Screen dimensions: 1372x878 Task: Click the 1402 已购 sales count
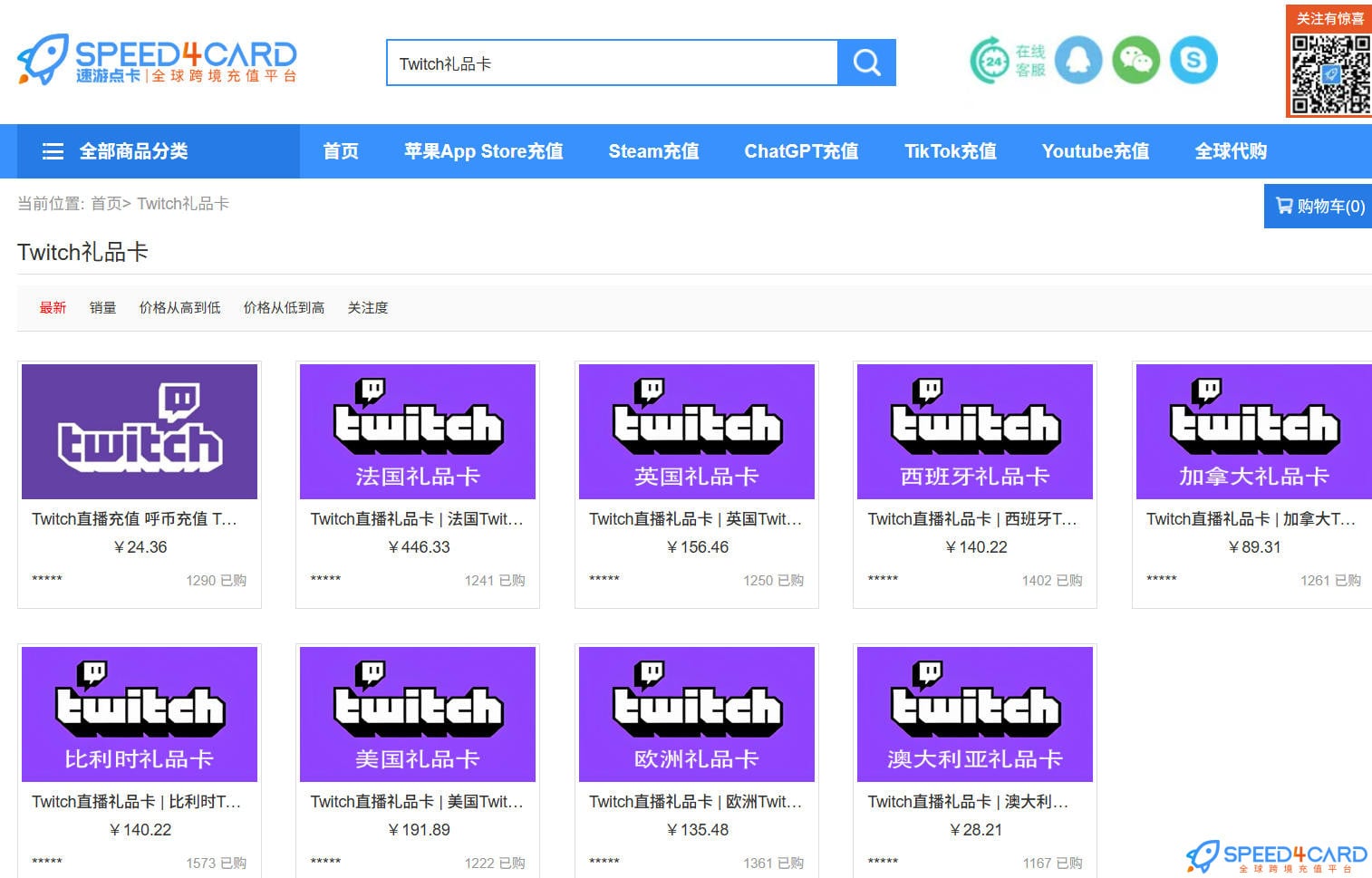point(1052,581)
